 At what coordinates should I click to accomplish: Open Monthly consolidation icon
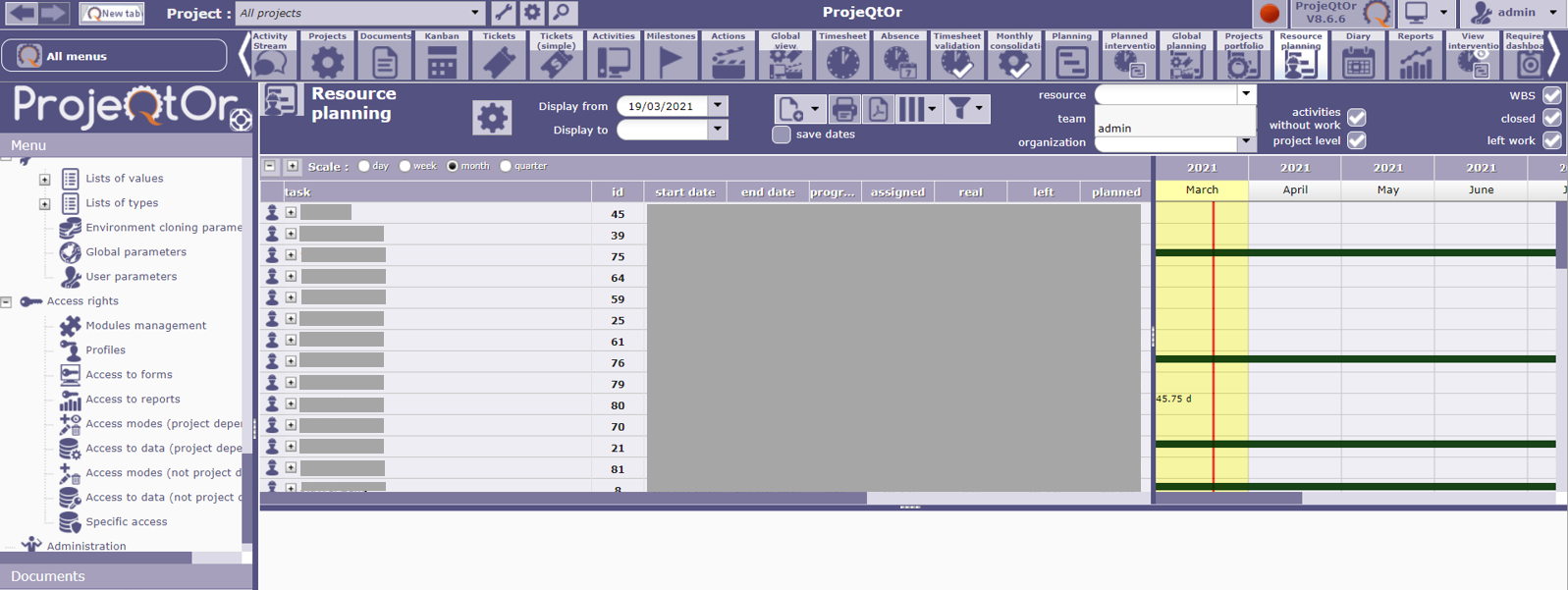pos(1014,56)
